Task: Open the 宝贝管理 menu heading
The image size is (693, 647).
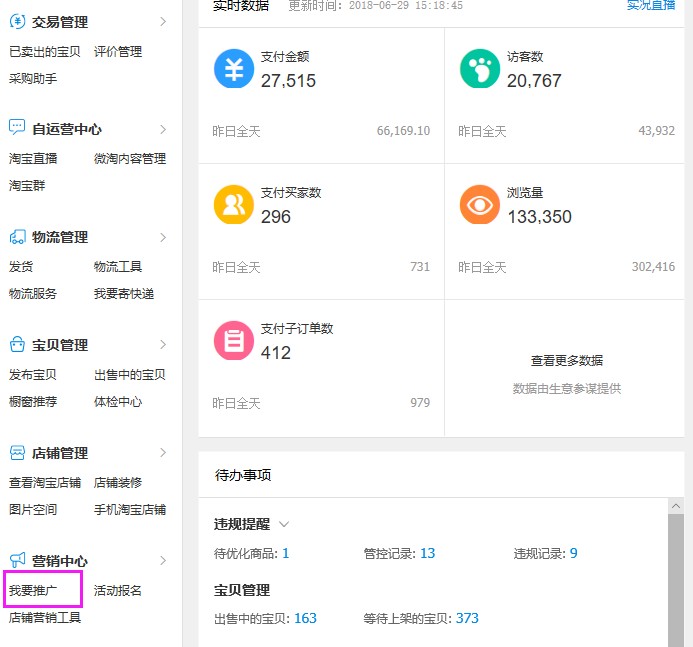Action: [60, 345]
